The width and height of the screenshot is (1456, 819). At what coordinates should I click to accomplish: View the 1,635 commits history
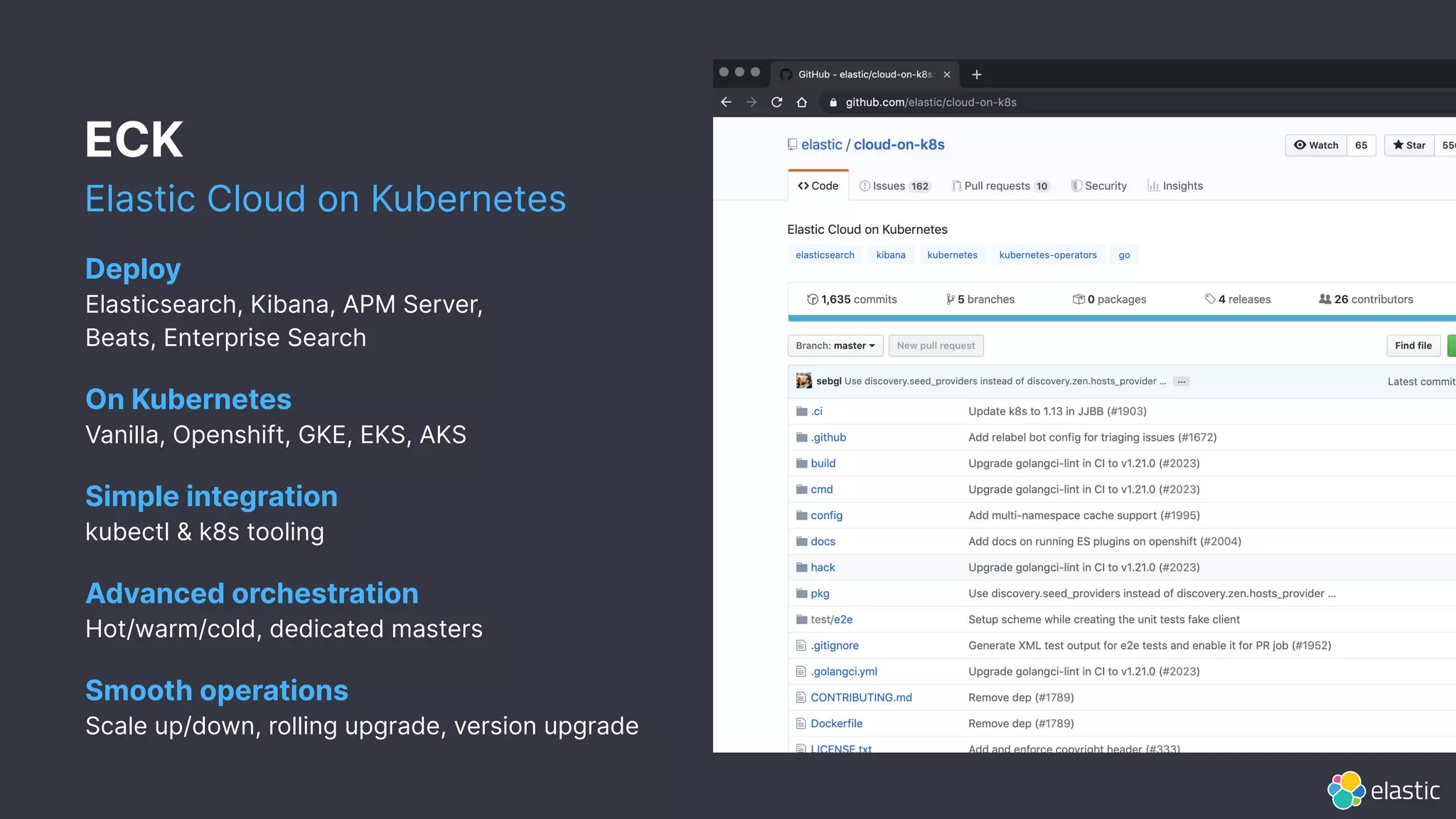coord(852,299)
